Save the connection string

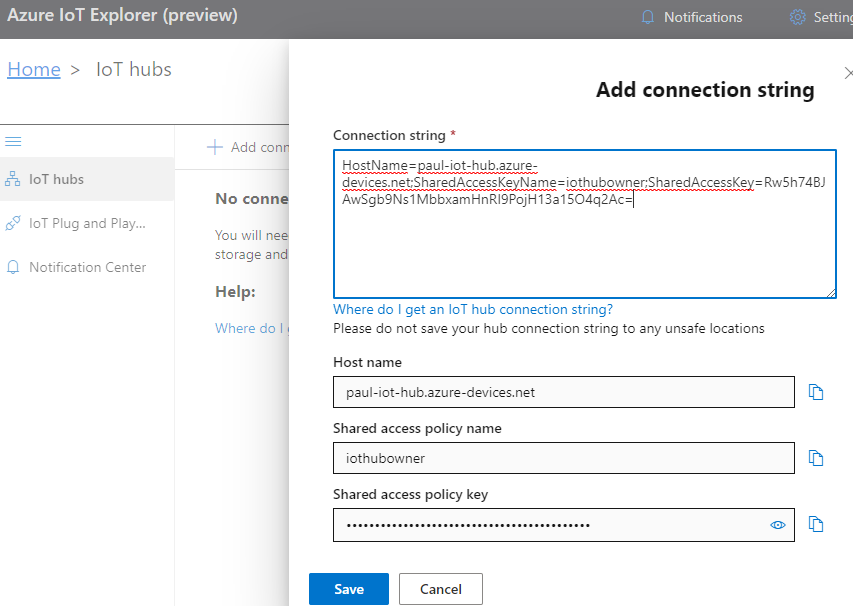(x=349, y=589)
